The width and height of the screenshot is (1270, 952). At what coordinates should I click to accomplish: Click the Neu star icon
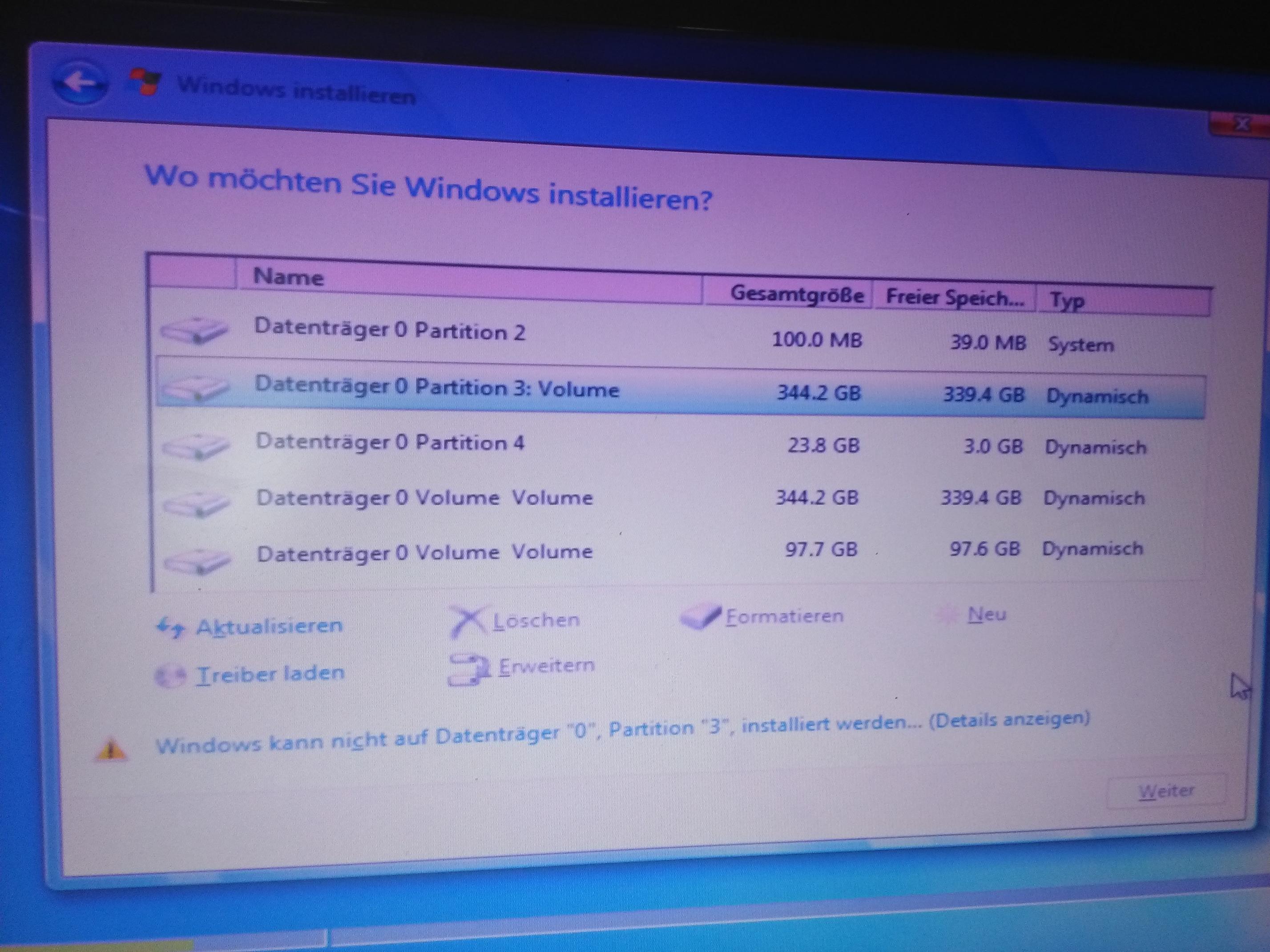coord(947,615)
